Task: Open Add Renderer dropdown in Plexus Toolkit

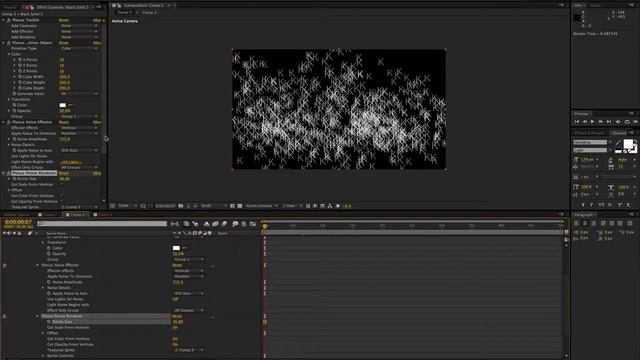Action: [79, 37]
